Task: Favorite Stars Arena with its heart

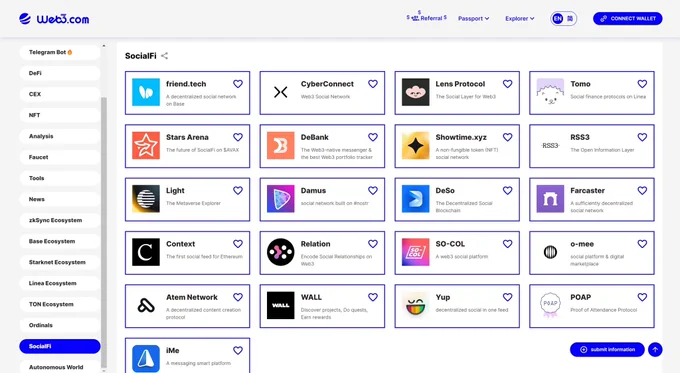Action: pos(238,137)
